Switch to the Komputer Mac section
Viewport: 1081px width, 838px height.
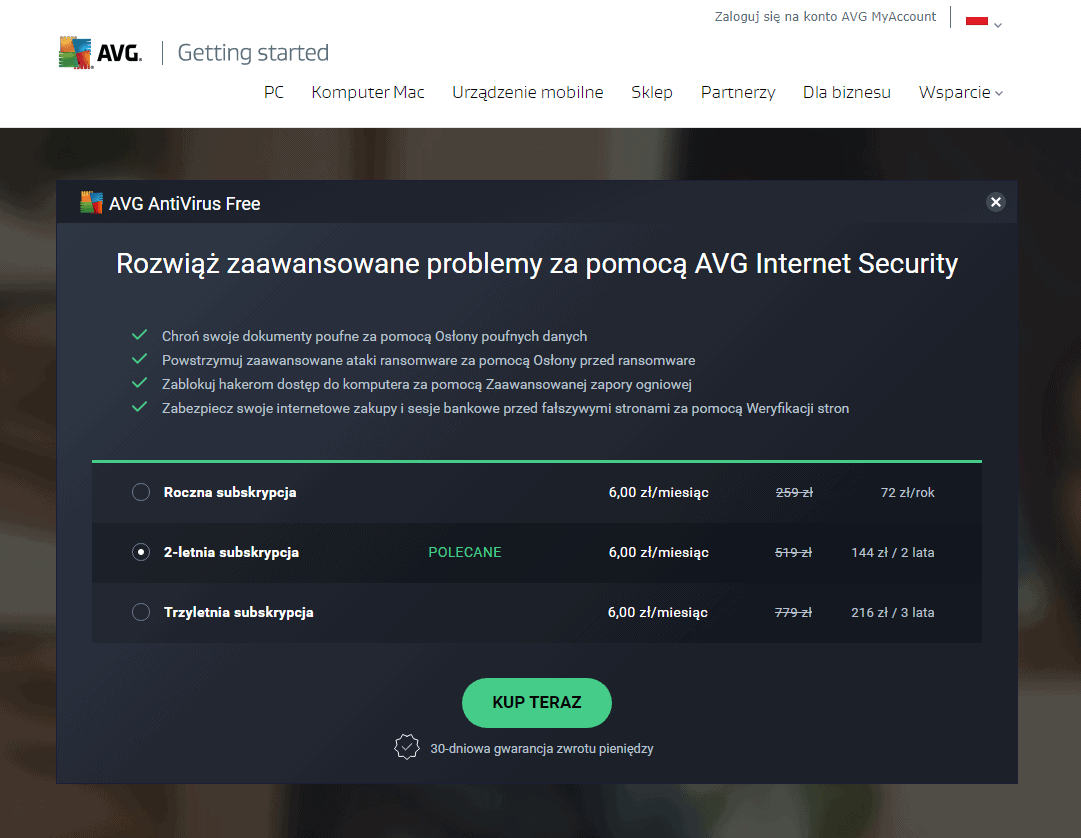pos(367,92)
